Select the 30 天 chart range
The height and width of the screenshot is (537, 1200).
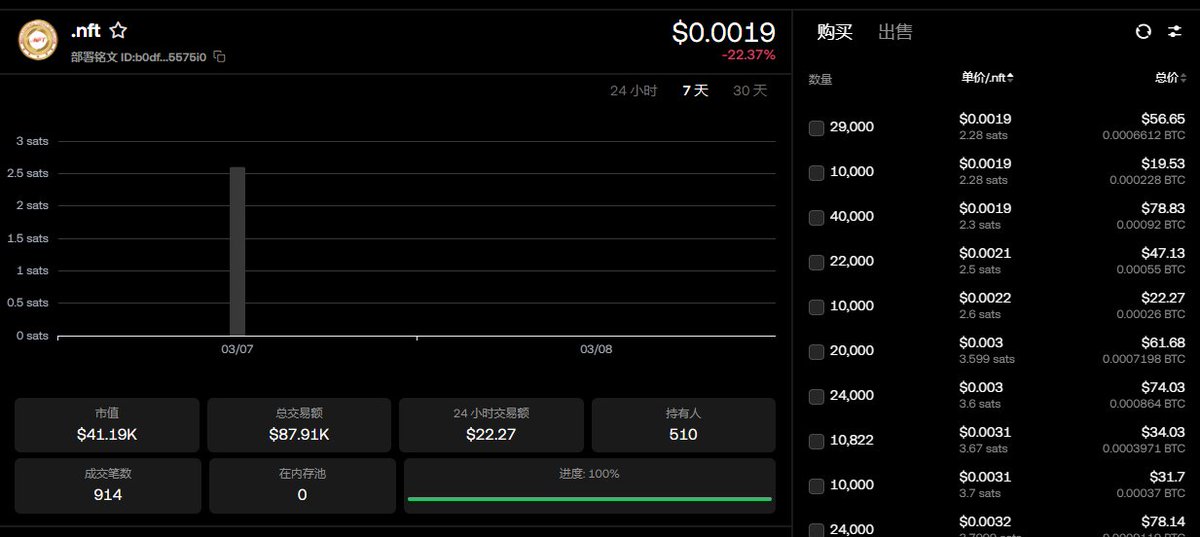point(750,91)
